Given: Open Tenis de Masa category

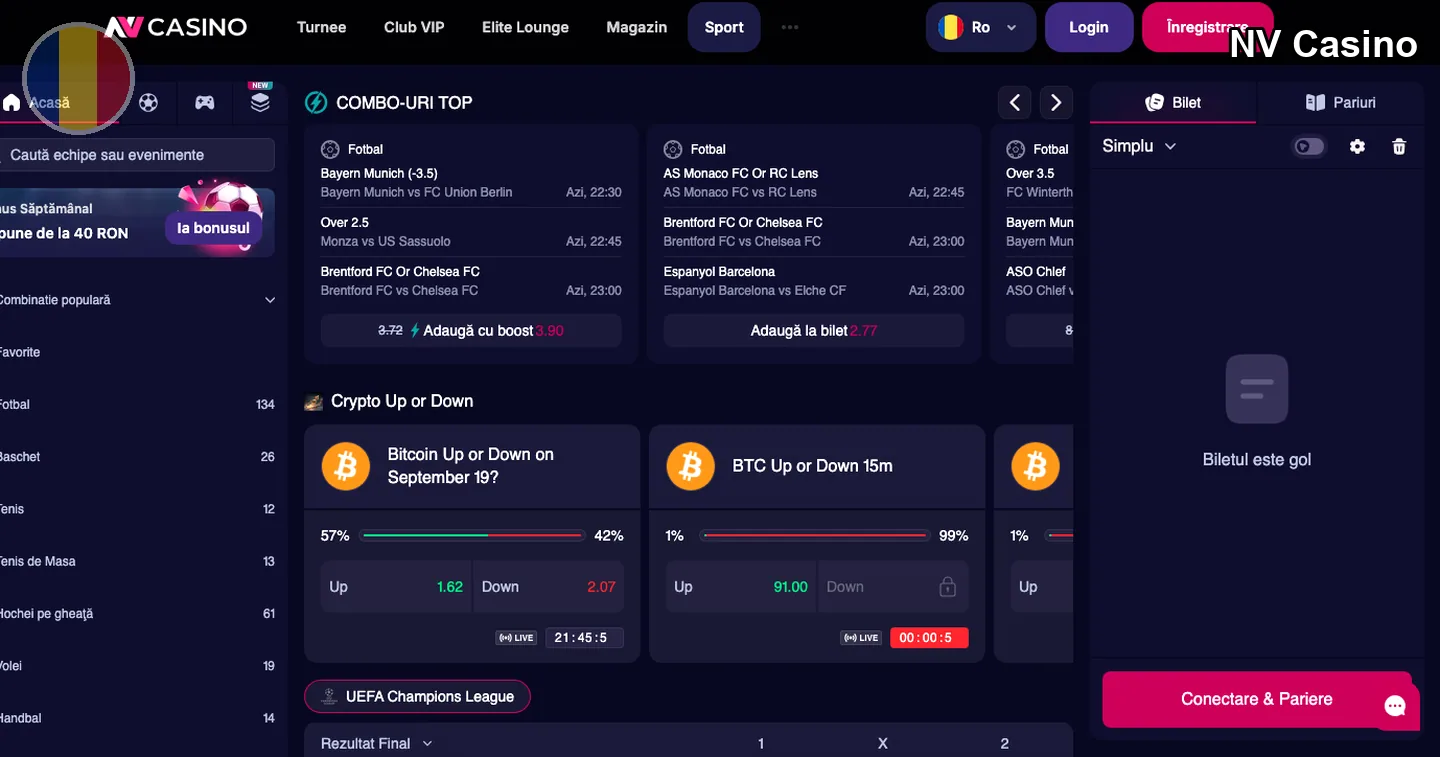Looking at the screenshot, I should (x=137, y=561).
